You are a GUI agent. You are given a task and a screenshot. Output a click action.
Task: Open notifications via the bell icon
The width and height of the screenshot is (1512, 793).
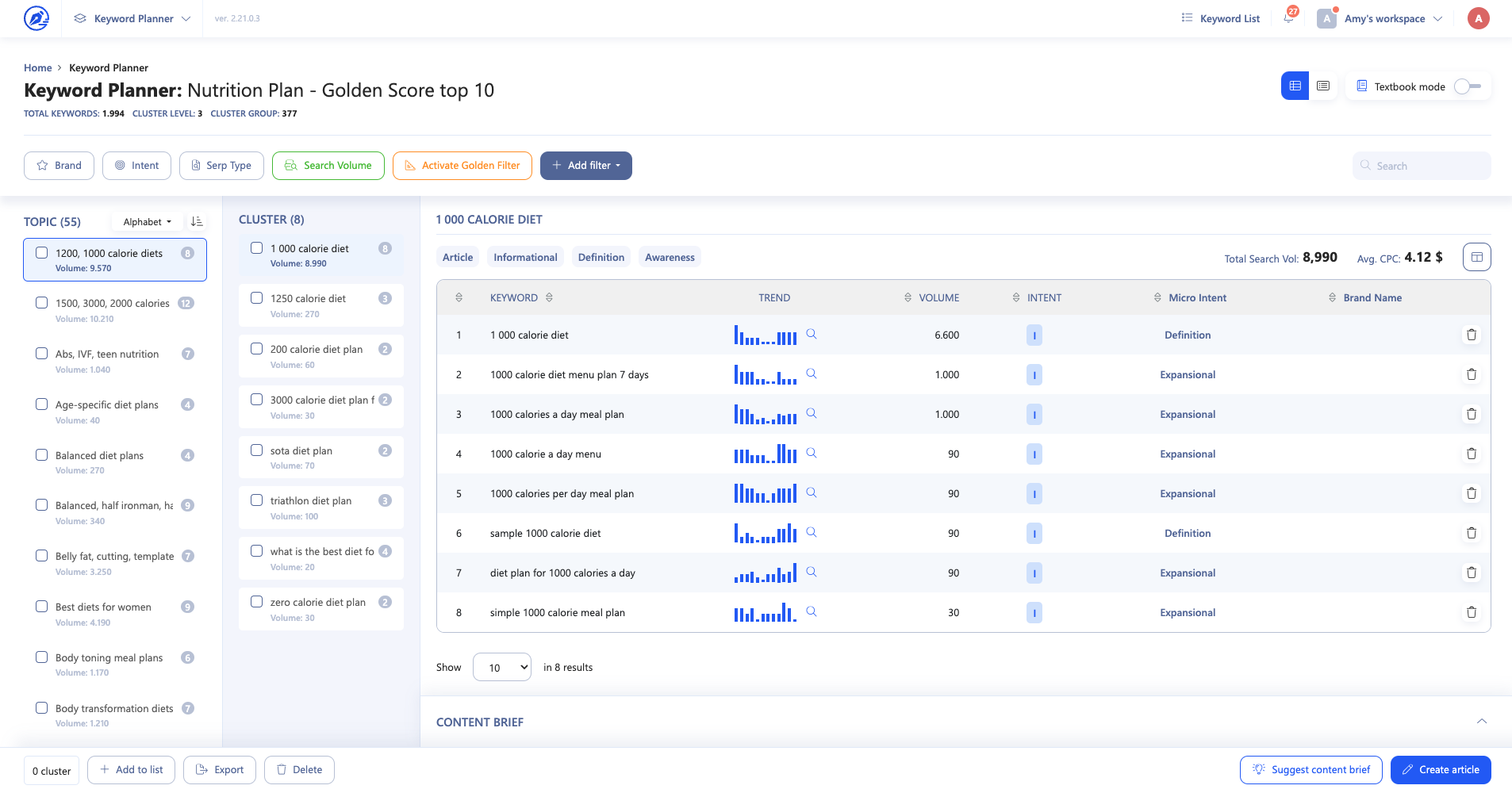pyautogui.click(x=1288, y=18)
